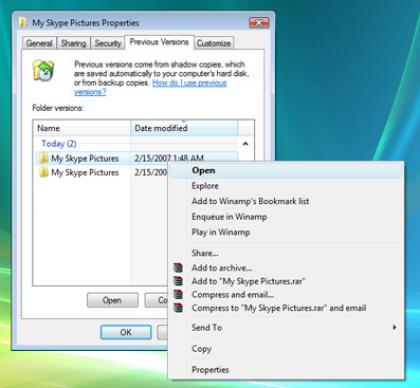Select the second My Skype Pictures version row

pyautogui.click(x=102, y=172)
